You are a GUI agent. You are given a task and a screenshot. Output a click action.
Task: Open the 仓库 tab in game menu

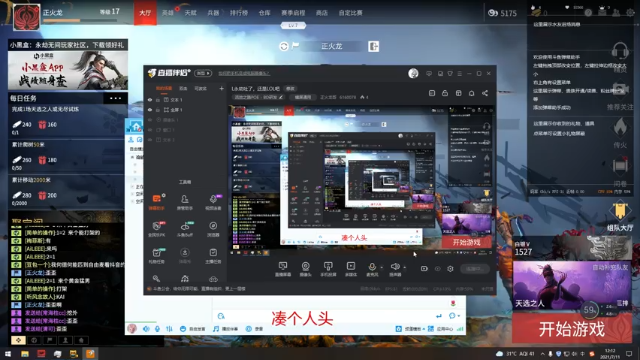tap(264, 13)
